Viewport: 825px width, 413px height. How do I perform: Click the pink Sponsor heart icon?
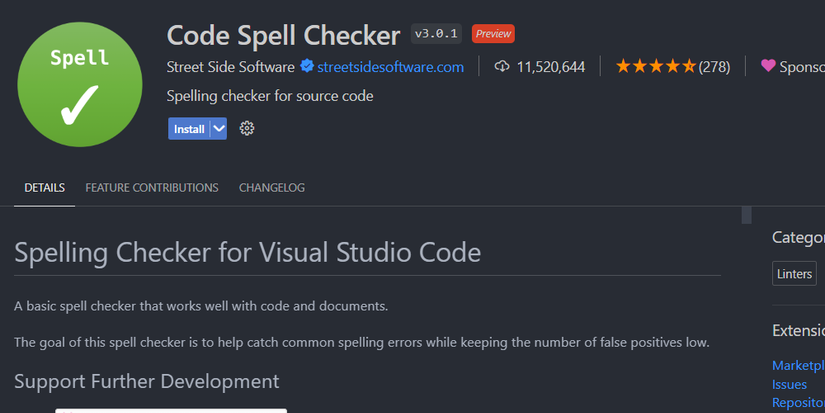click(768, 67)
